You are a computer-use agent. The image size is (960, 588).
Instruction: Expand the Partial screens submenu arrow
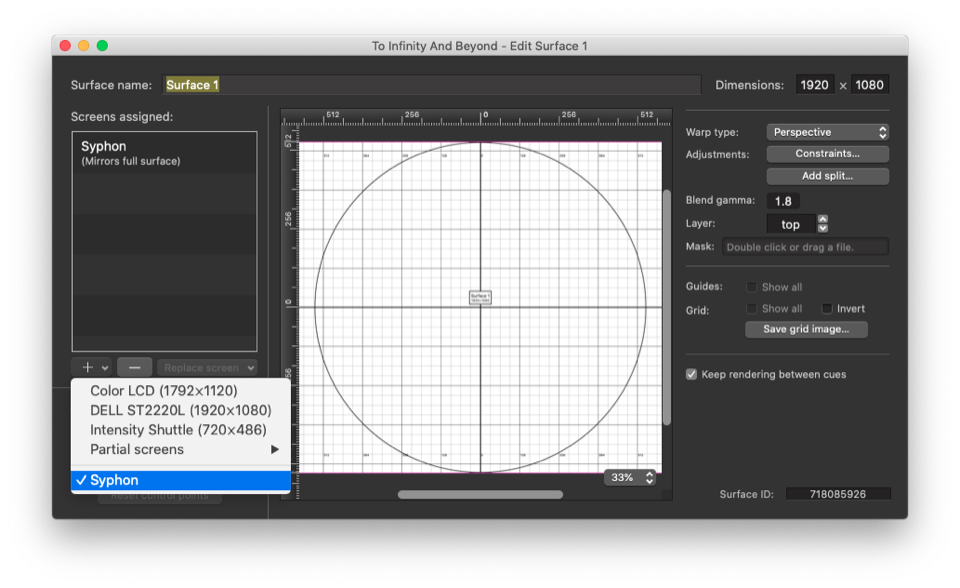[x=275, y=450]
